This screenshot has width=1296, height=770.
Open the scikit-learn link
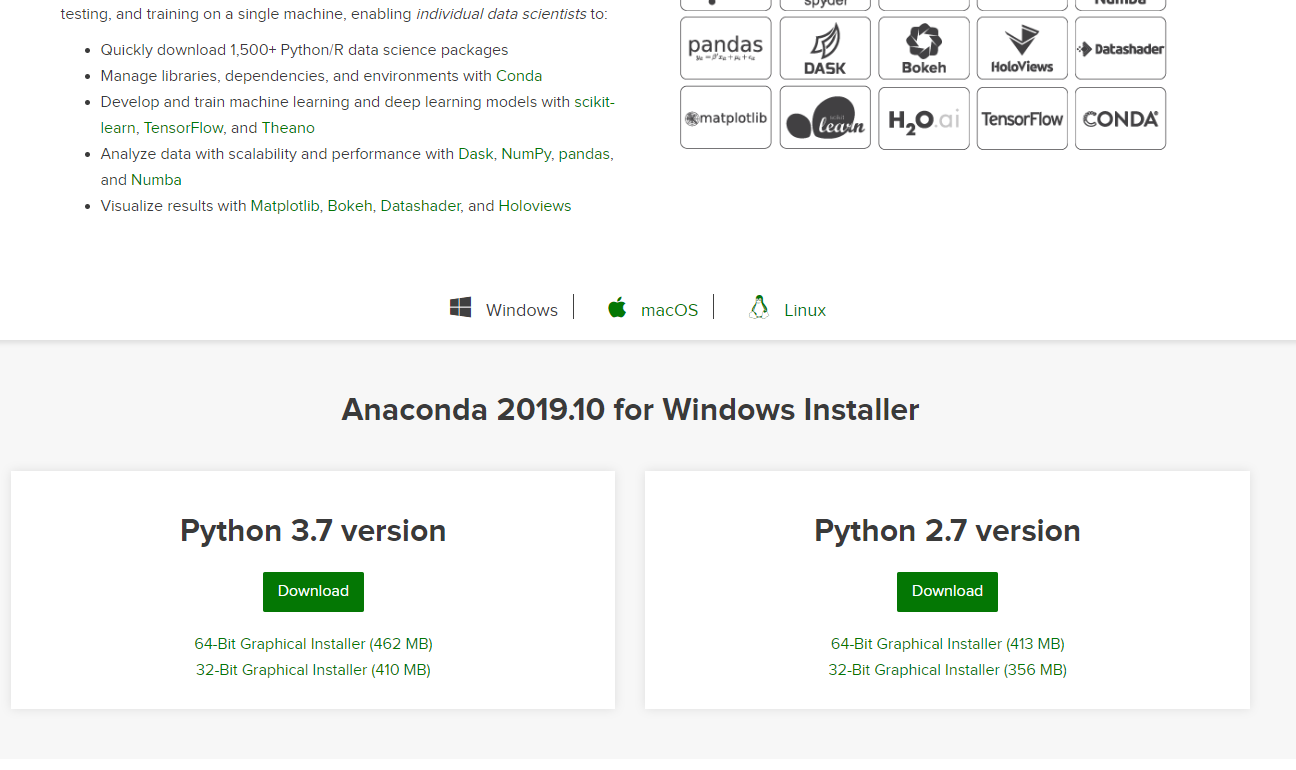[594, 102]
